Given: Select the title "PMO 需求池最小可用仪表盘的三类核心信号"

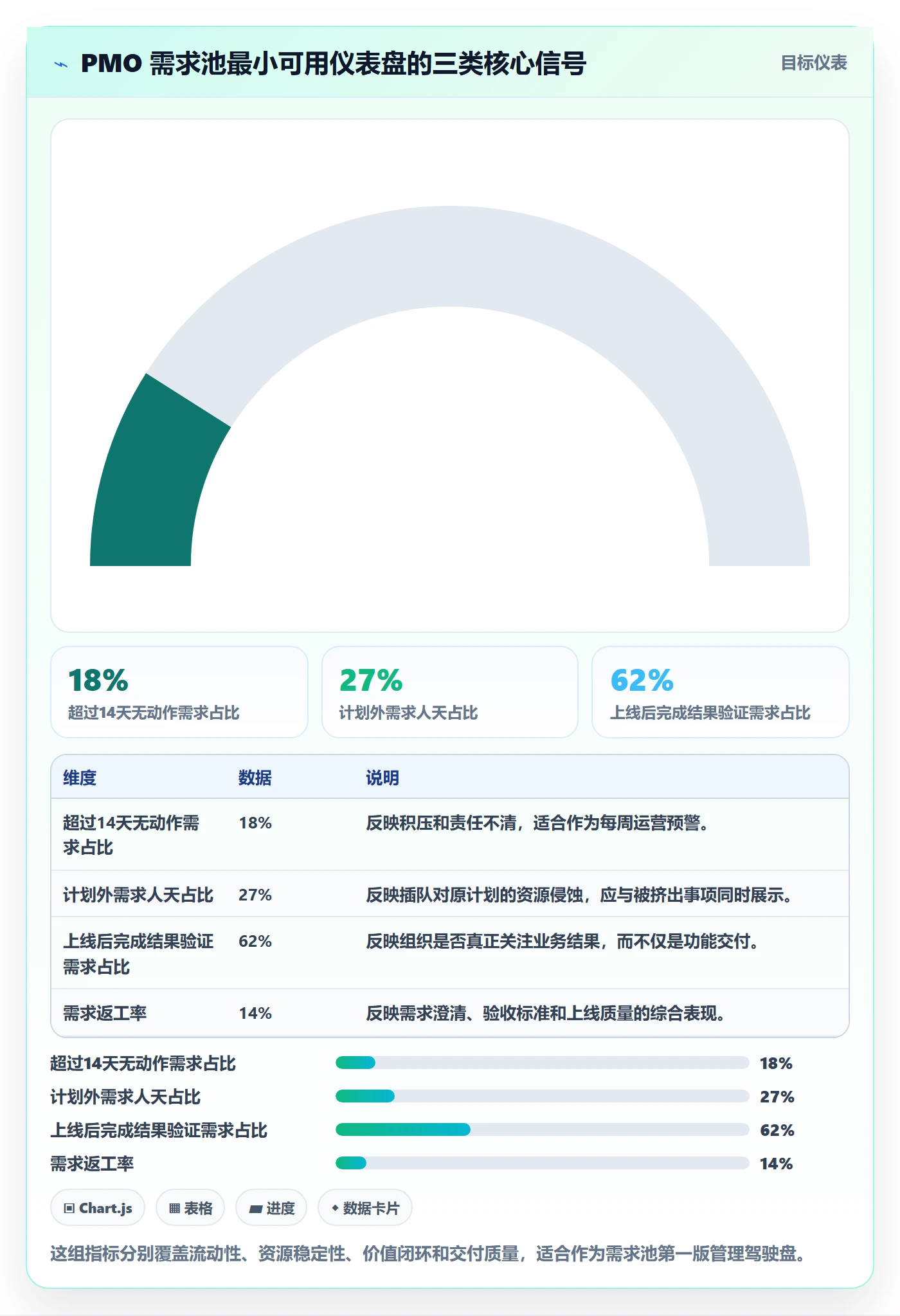Looking at the screenshot, I should [x=333, y=64].
